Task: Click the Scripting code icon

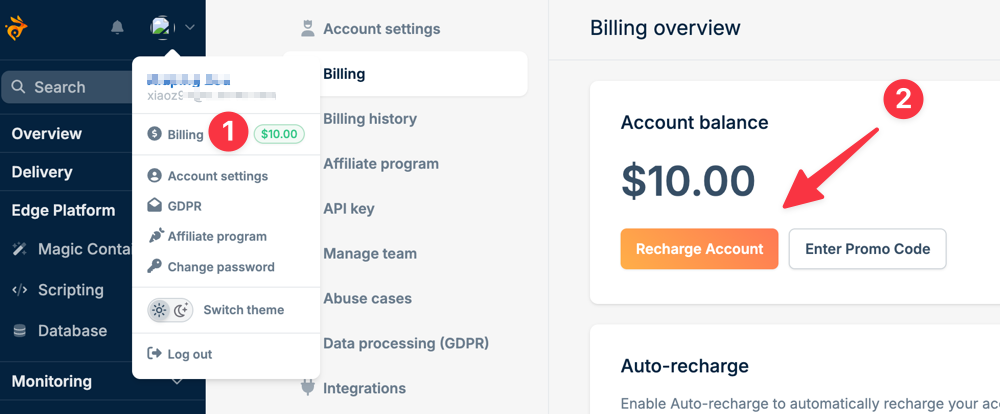Action: (19, 290)
